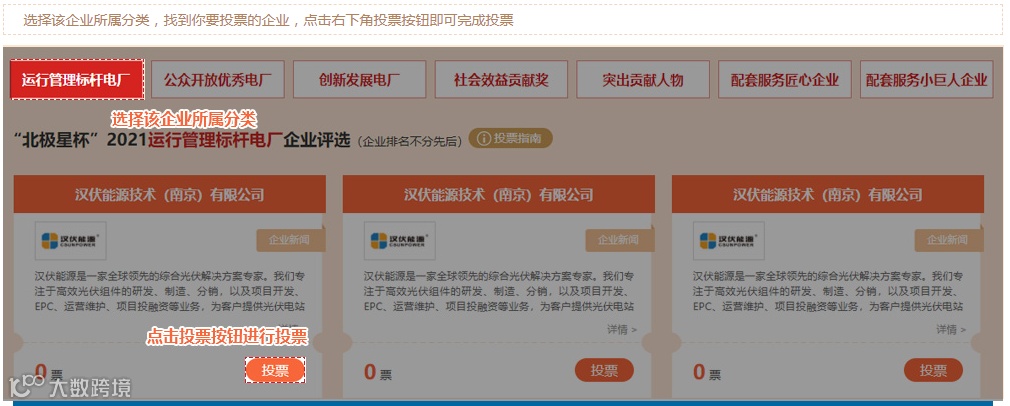1010x406 pixels.
Task: Open 企业新闻 tag on the rightmost card
Action: tap(949, 240)
